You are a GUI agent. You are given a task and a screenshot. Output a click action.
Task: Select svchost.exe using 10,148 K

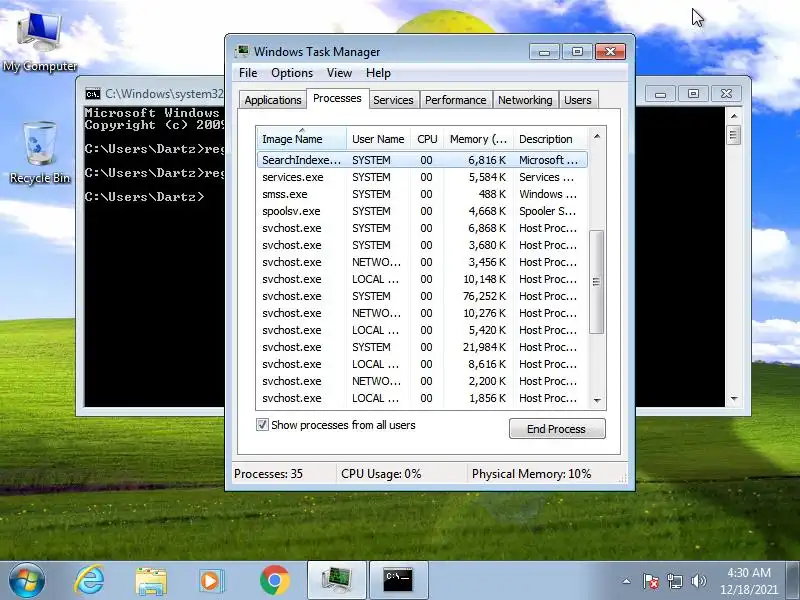[x=422, y=279]
